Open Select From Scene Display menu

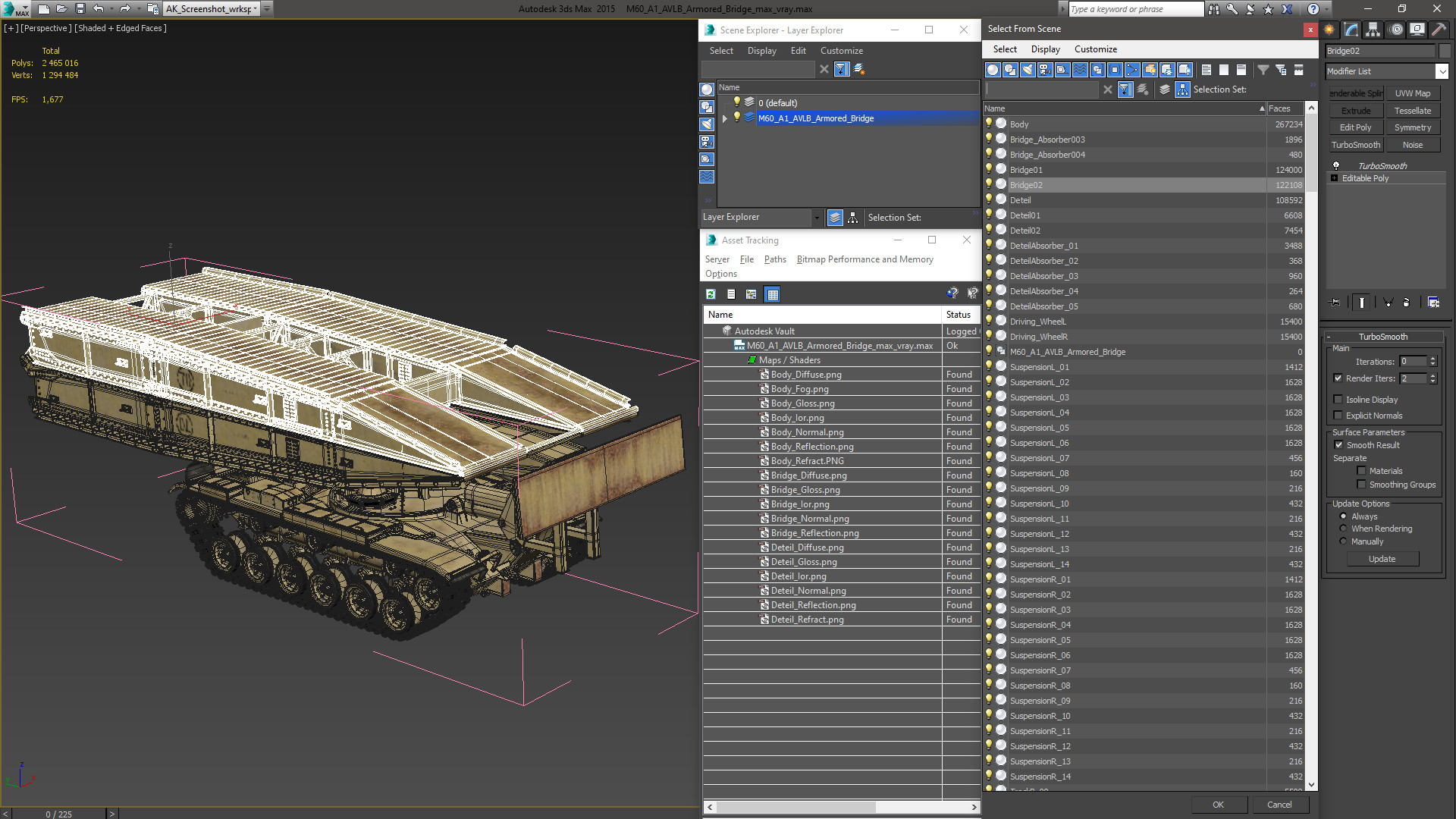click(x=1045, y=49)
